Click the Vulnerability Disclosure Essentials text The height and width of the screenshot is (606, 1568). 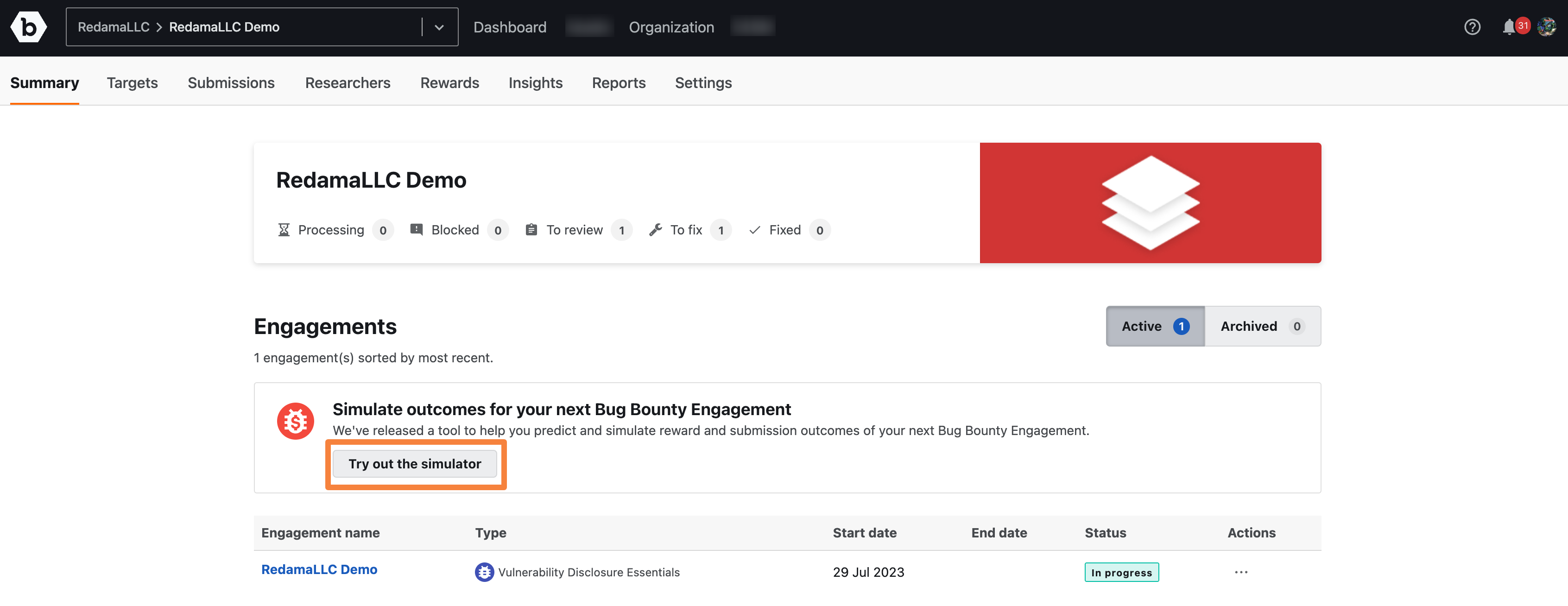point(588,573)
